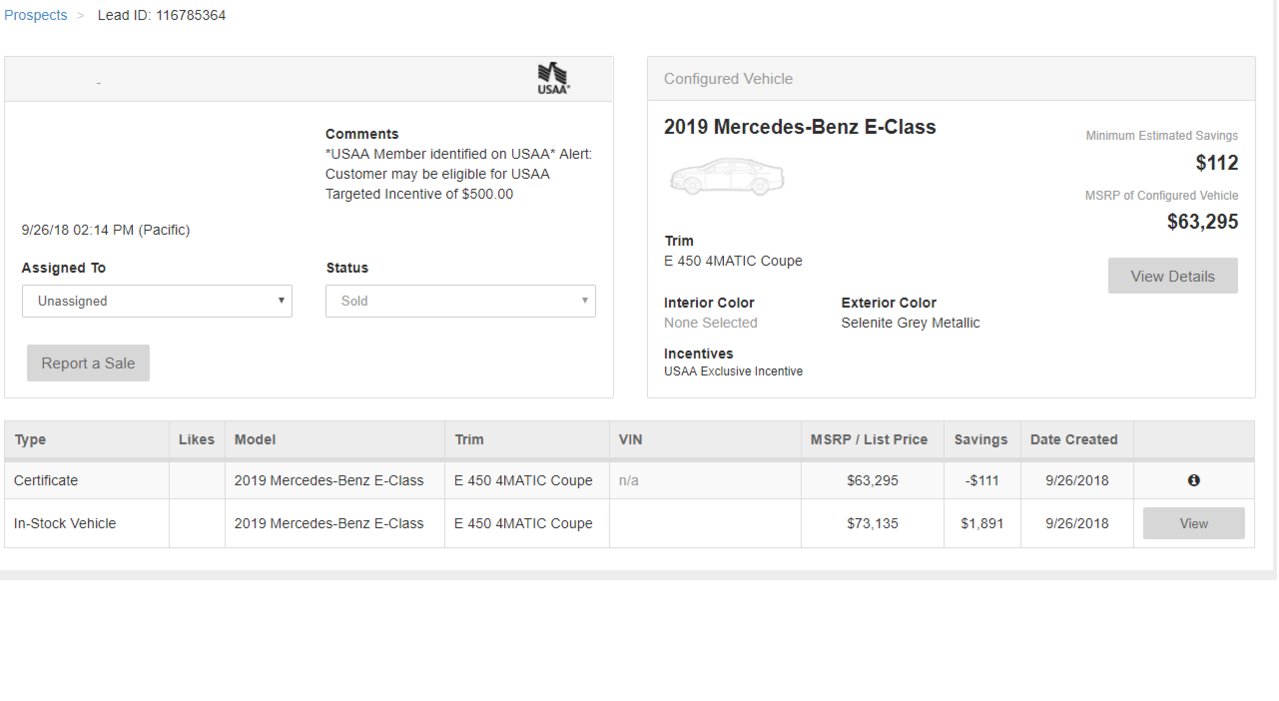Viewport: 1279px width, 701px height.
Task: Click the $112 minimum estimated savings
Action: (x=1217, y=163)
